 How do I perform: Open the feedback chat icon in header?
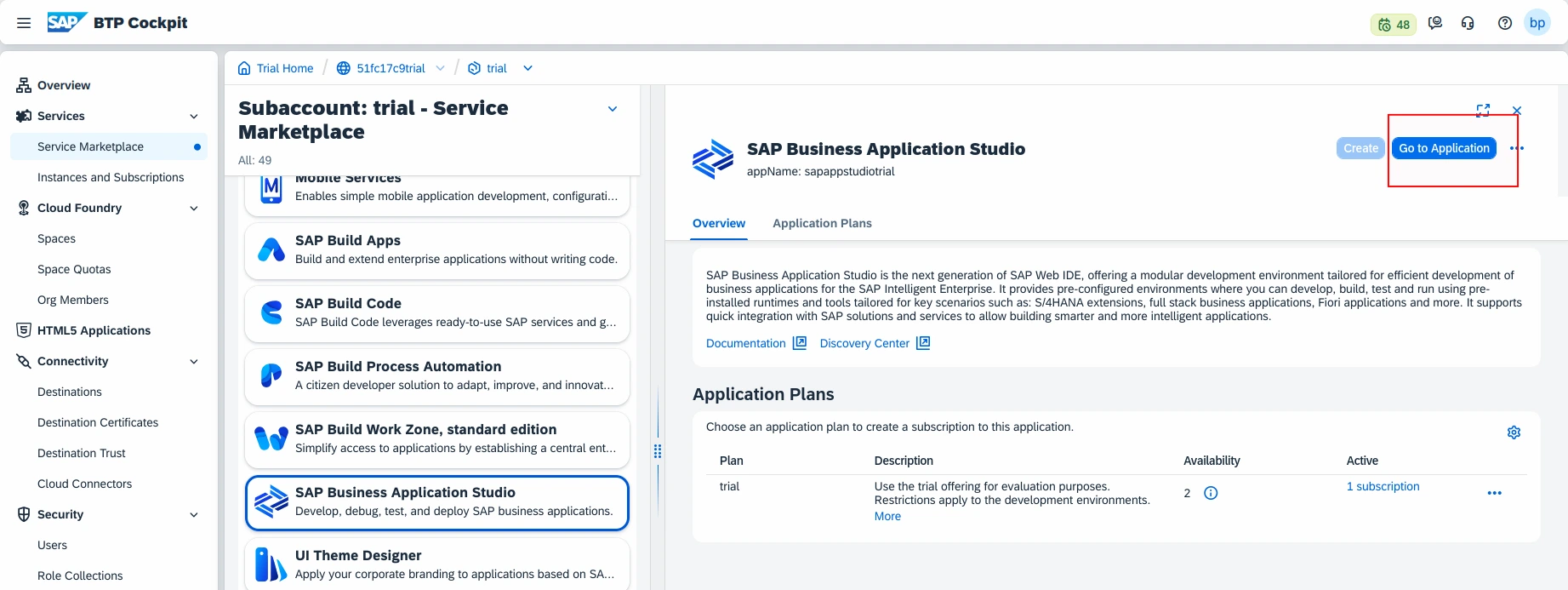click(1435, 23)
